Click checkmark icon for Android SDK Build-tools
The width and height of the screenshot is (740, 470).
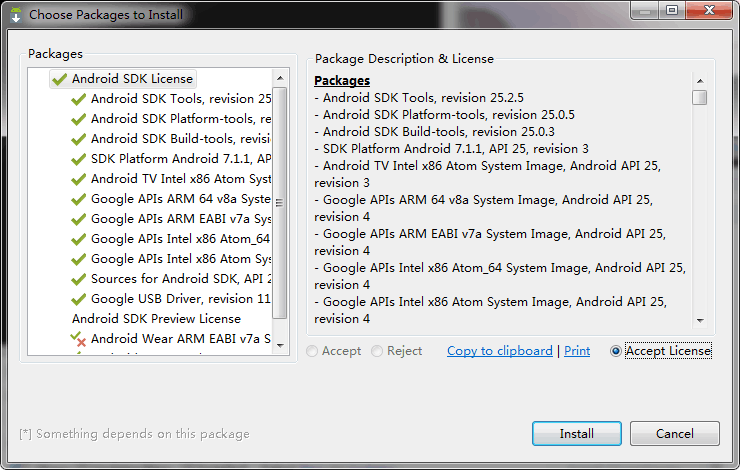[x=78, y=139]
